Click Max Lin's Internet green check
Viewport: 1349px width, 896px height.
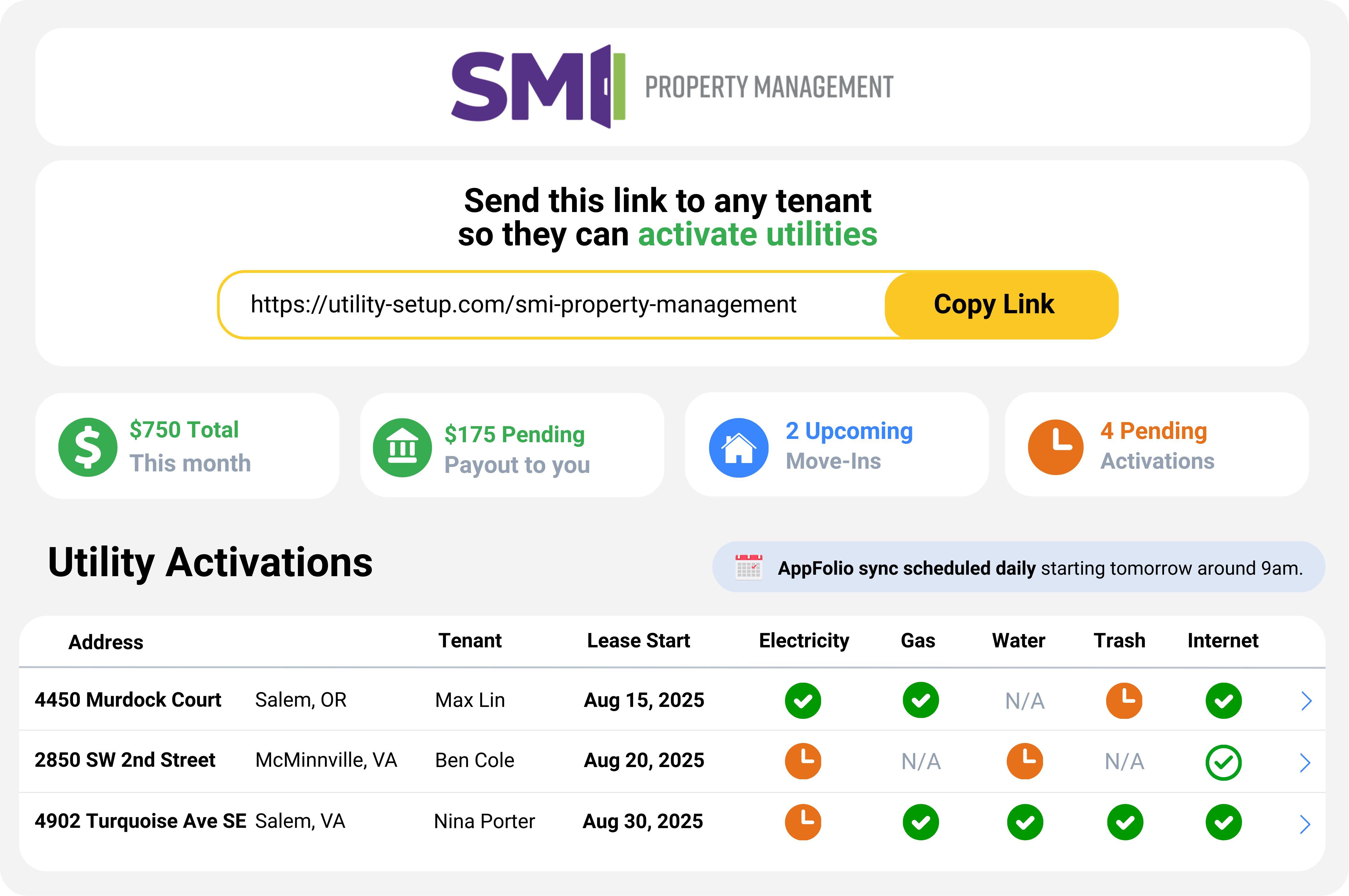click(1223, 701)
